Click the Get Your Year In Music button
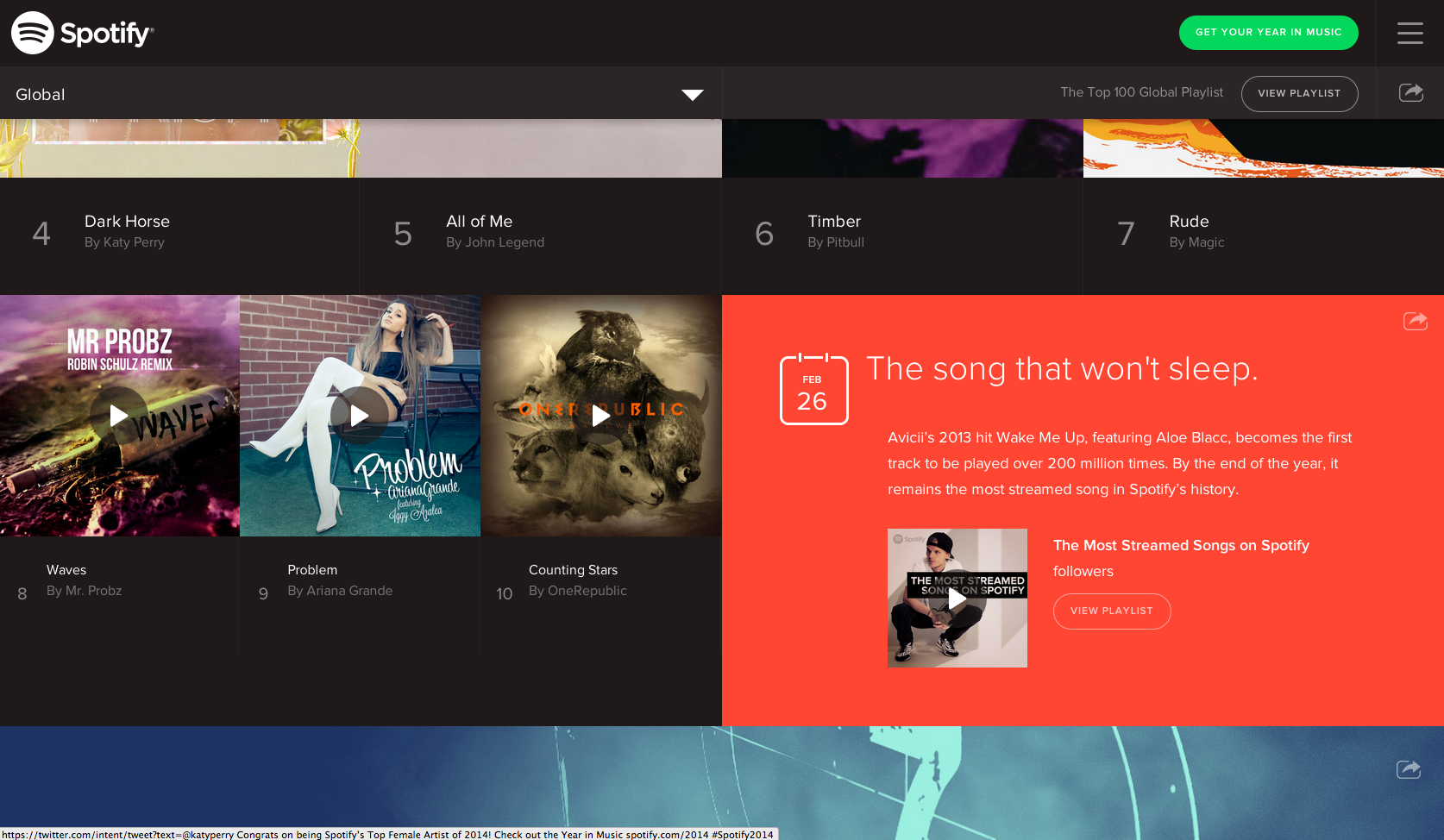1444x840 pixels. (x=1268, y=33)
